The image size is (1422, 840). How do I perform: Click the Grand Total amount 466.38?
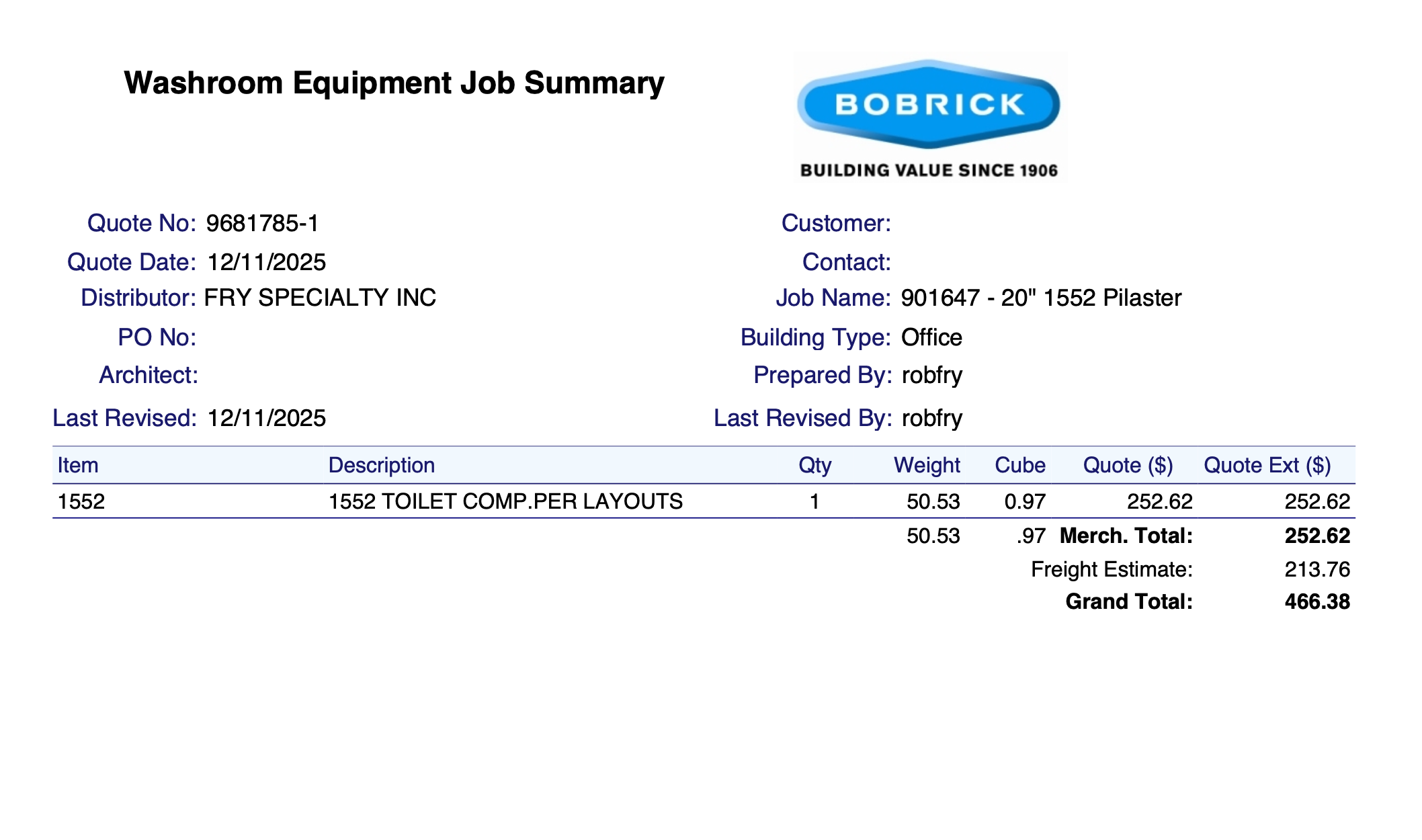[x=1316, y=601]
